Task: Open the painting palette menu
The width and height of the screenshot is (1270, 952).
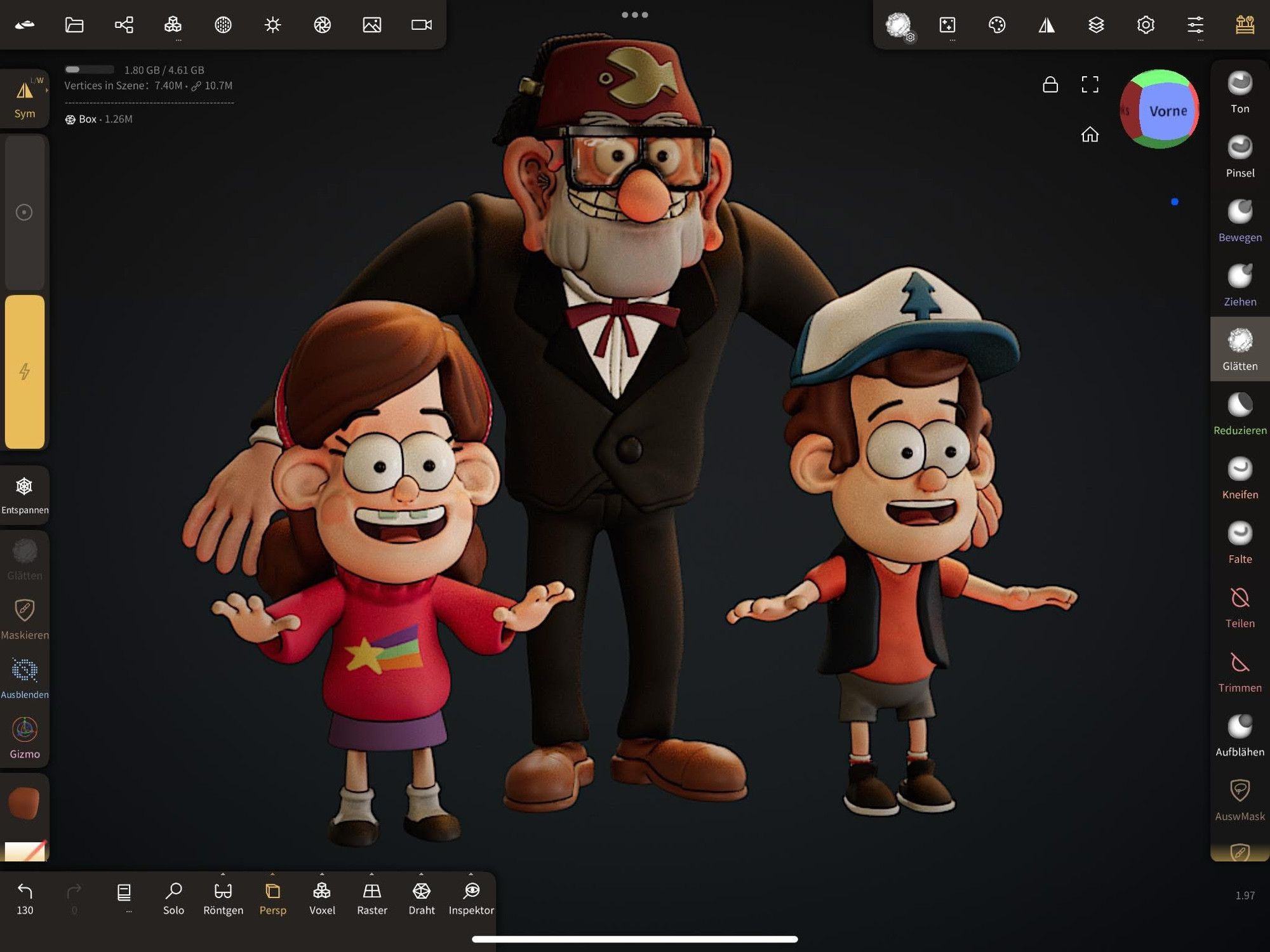Action: [x=997, y=25]
